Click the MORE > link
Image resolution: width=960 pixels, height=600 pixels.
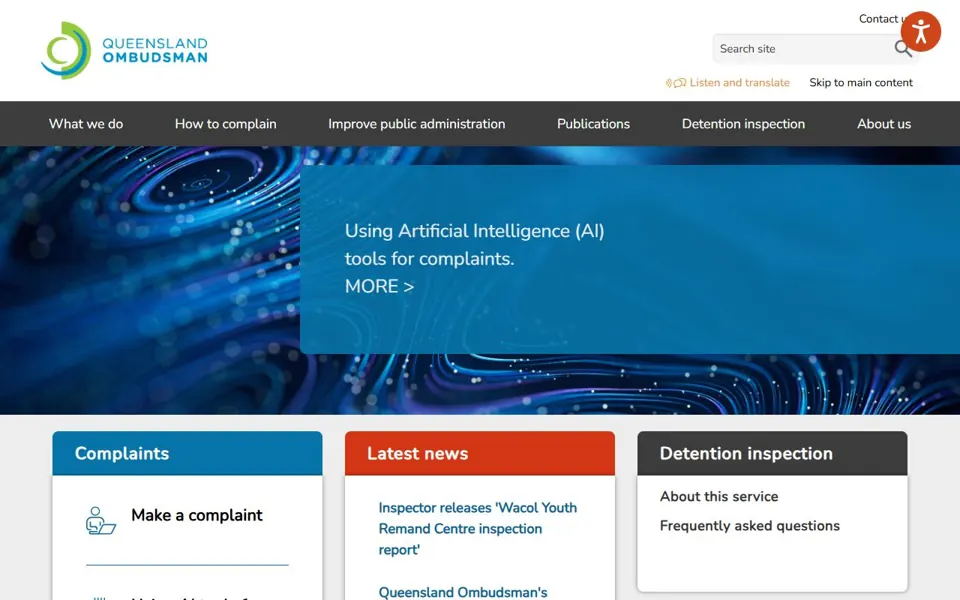[x=379, y=286]
